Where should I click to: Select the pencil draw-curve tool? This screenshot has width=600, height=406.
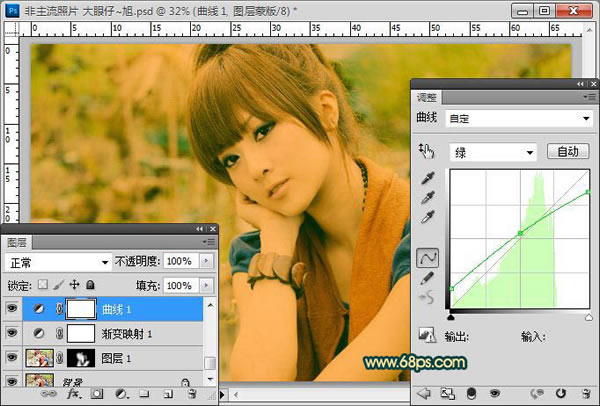(x=427, y=278)
